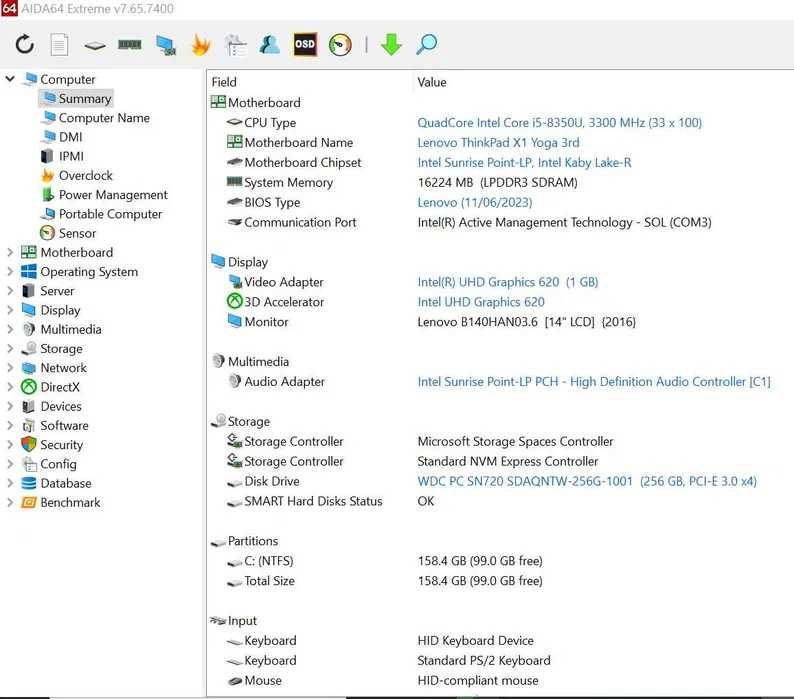The height and width of the screenshot is (699, 794).
Task: Open the QuadCore Intel Core i5-8350U link
Action: tap(560, 123)
